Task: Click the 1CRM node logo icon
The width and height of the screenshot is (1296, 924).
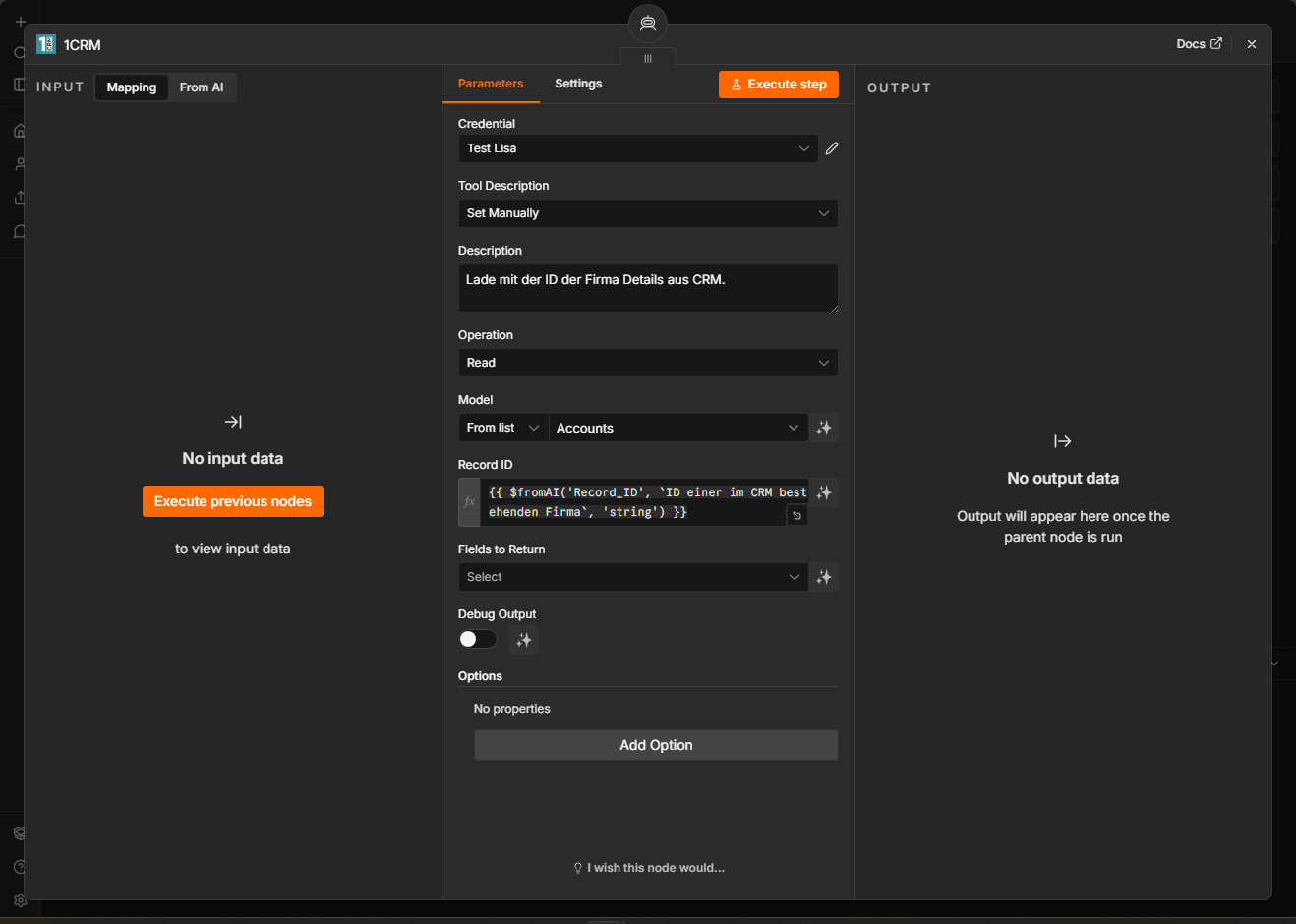Action: pos(46,44)
